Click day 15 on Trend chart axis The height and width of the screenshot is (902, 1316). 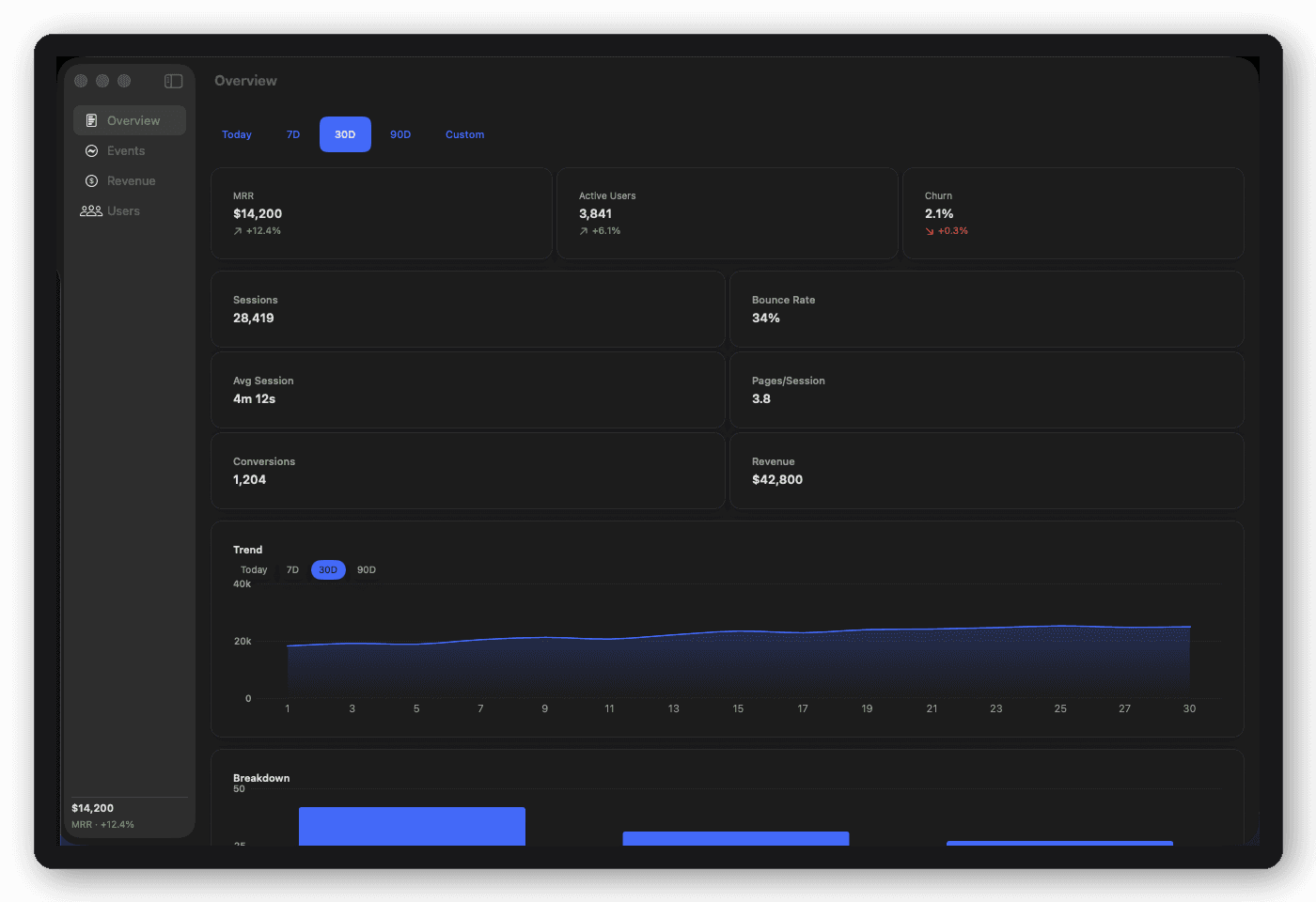(738, 708)
